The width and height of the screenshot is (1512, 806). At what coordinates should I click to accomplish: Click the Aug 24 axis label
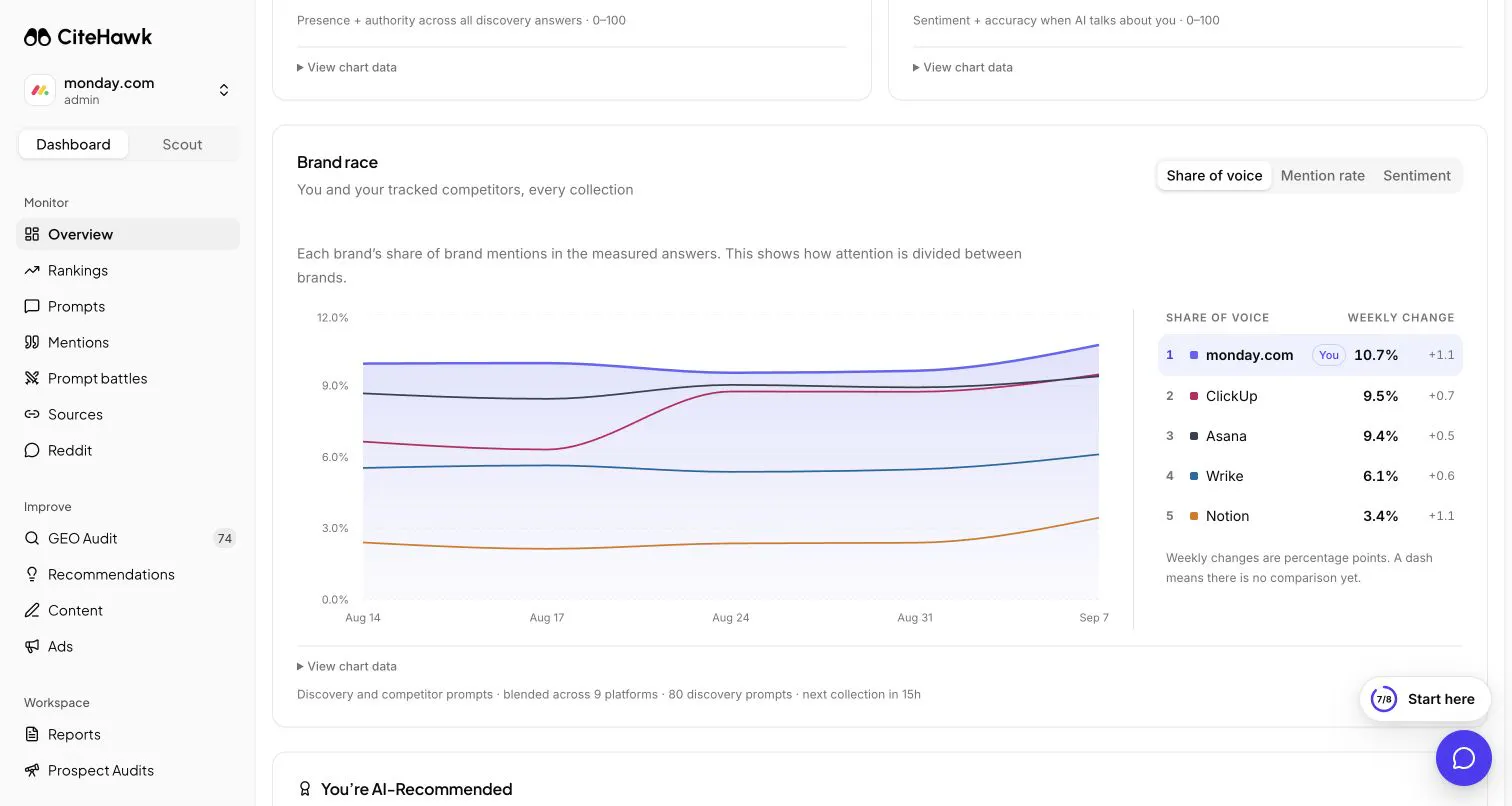click(x=730, y=618)
